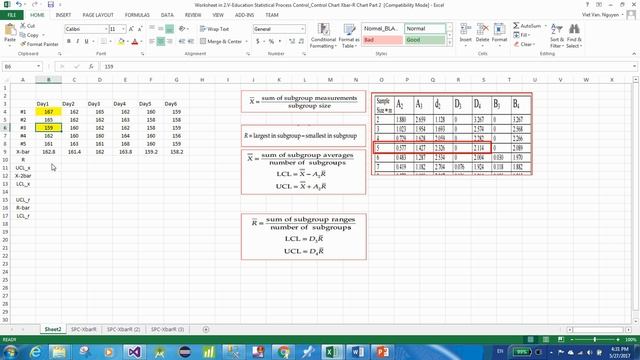Screen dimensions: 640x360
Task: Open Format as Table gallery
Action: point(349,36)
